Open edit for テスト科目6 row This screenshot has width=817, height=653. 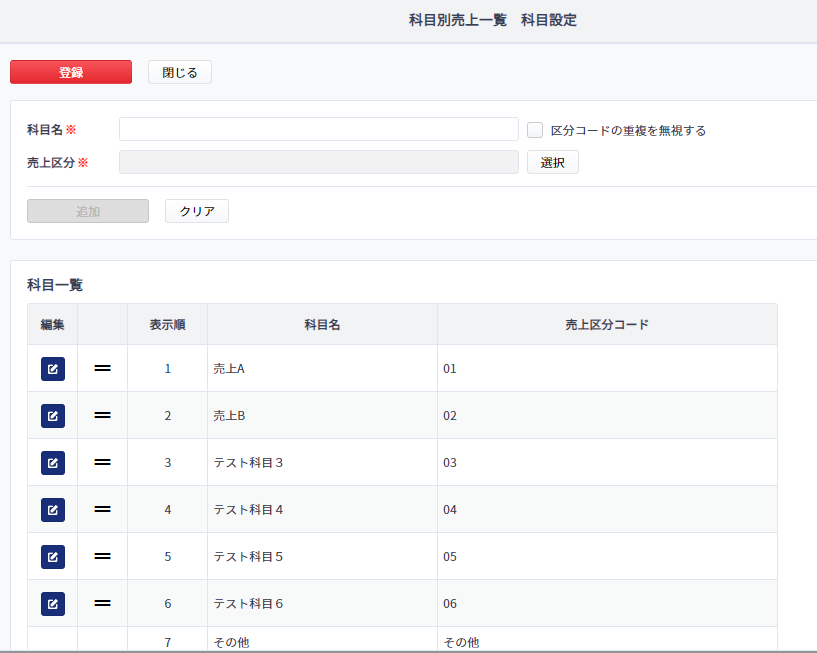coord(53,603)
